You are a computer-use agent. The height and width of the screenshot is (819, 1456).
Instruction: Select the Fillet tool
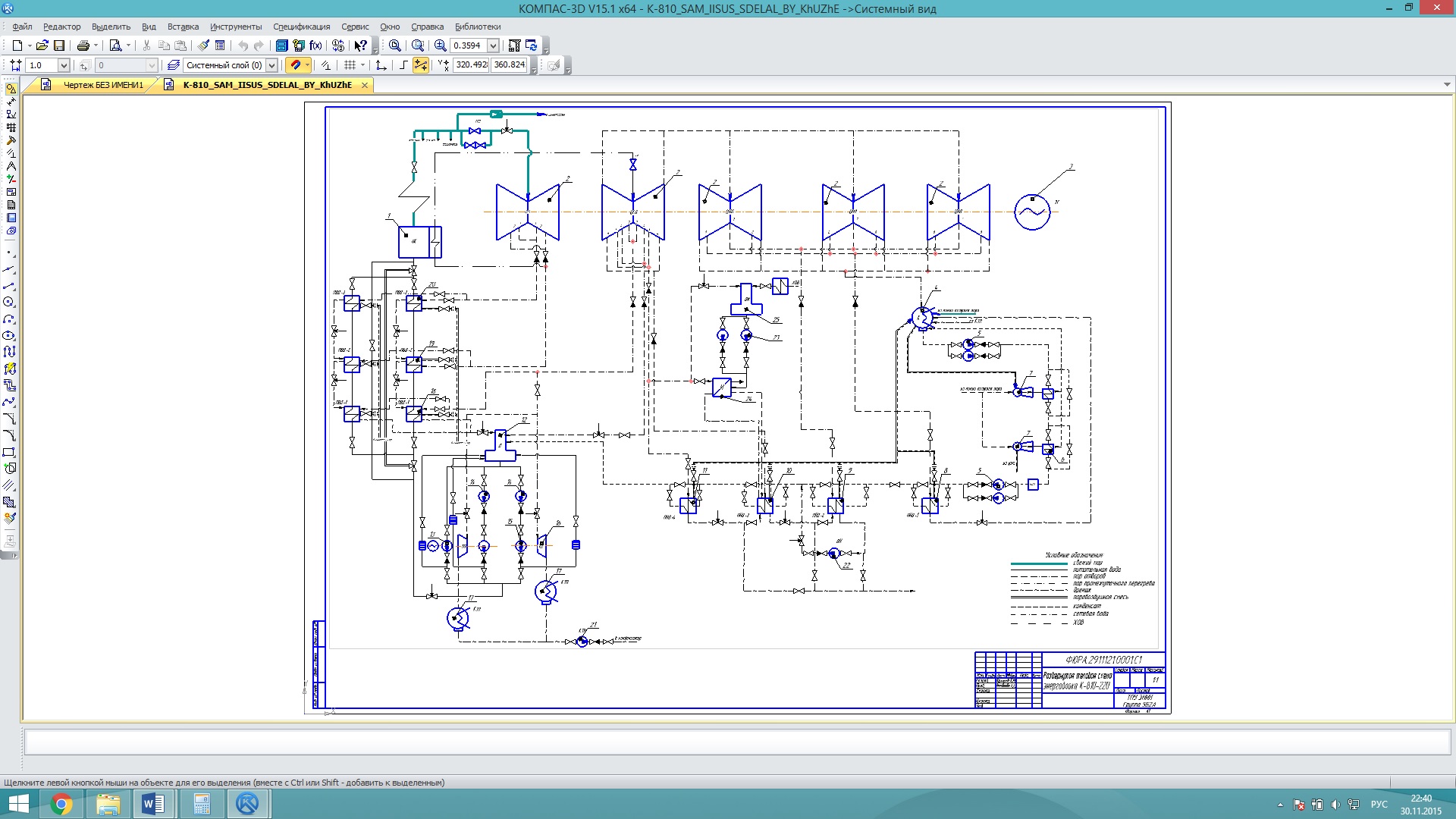(9, 435)
